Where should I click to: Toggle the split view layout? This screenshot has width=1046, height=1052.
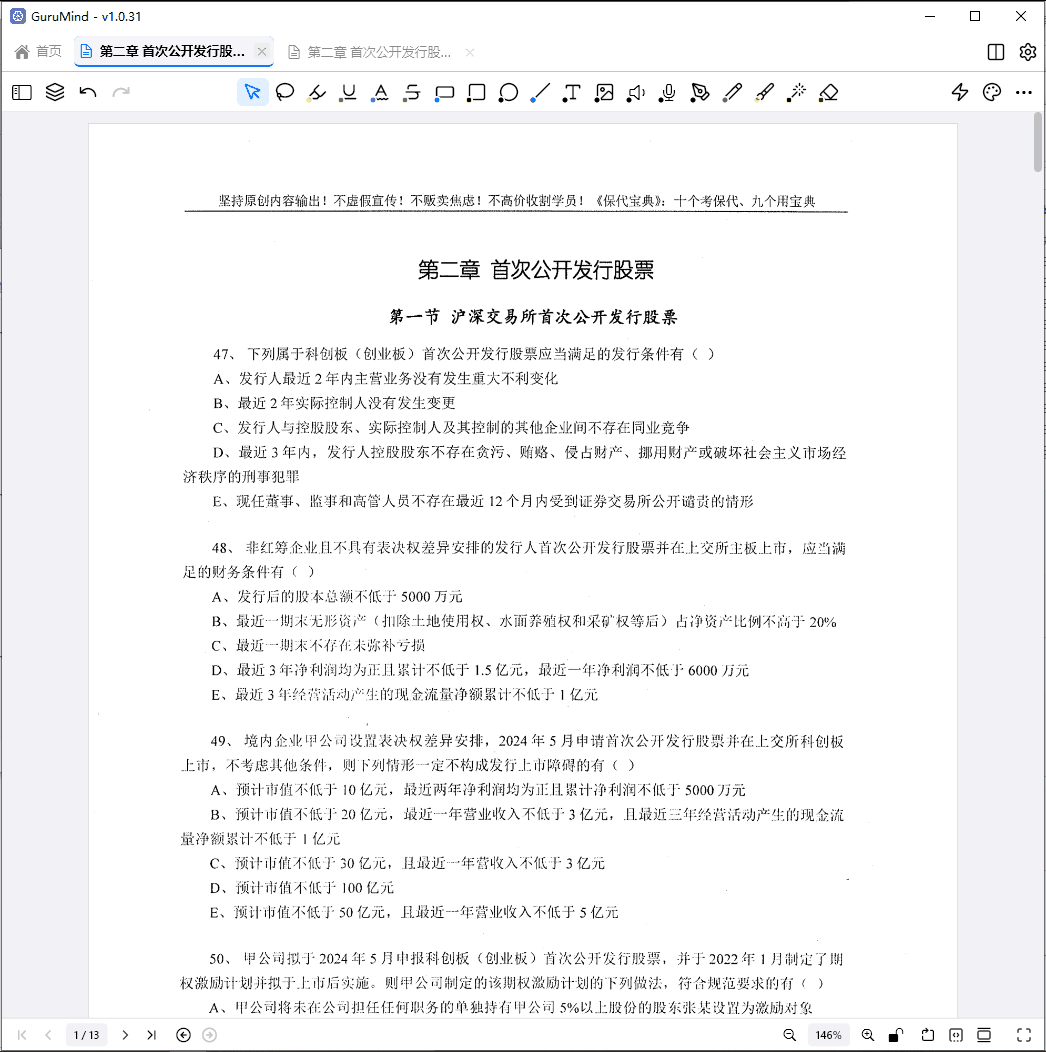pos(996,52)
